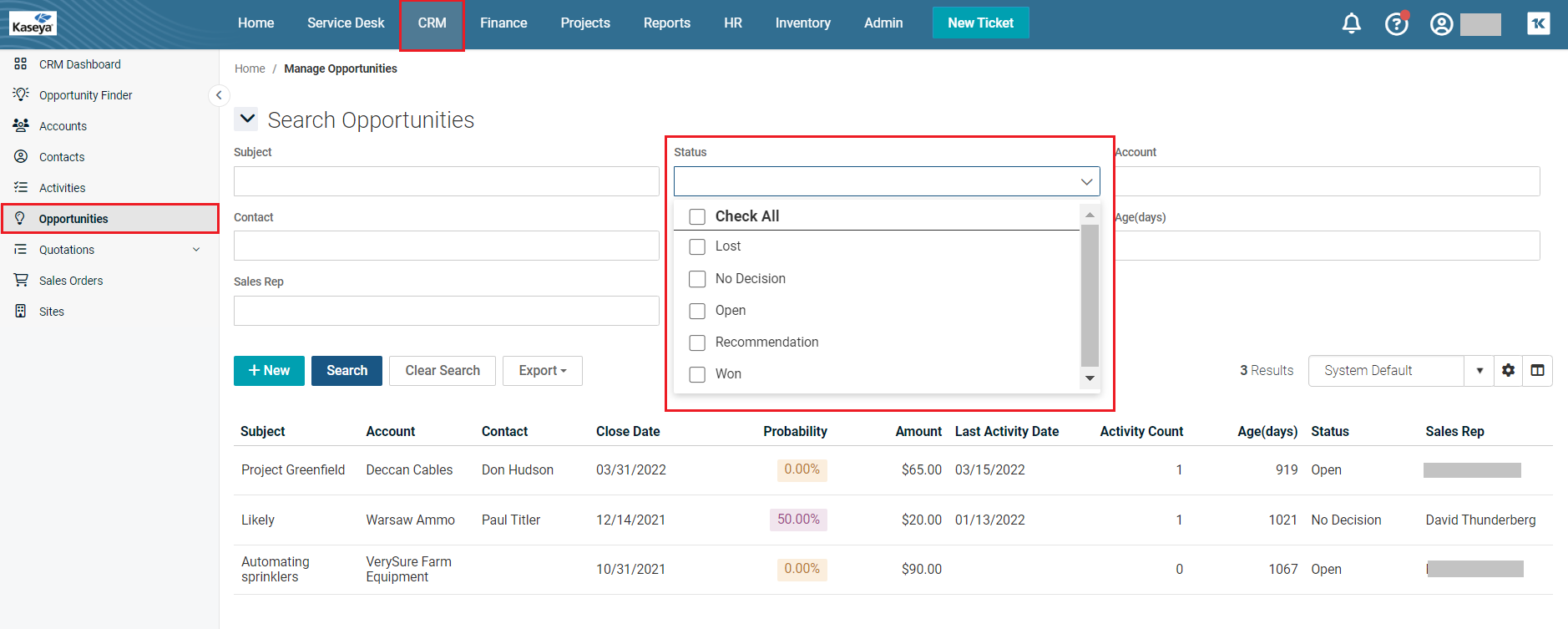The width and height of the screenshot is (1568, 629).
Task: Open the column chooser icon
Action: click(1537, 370)
